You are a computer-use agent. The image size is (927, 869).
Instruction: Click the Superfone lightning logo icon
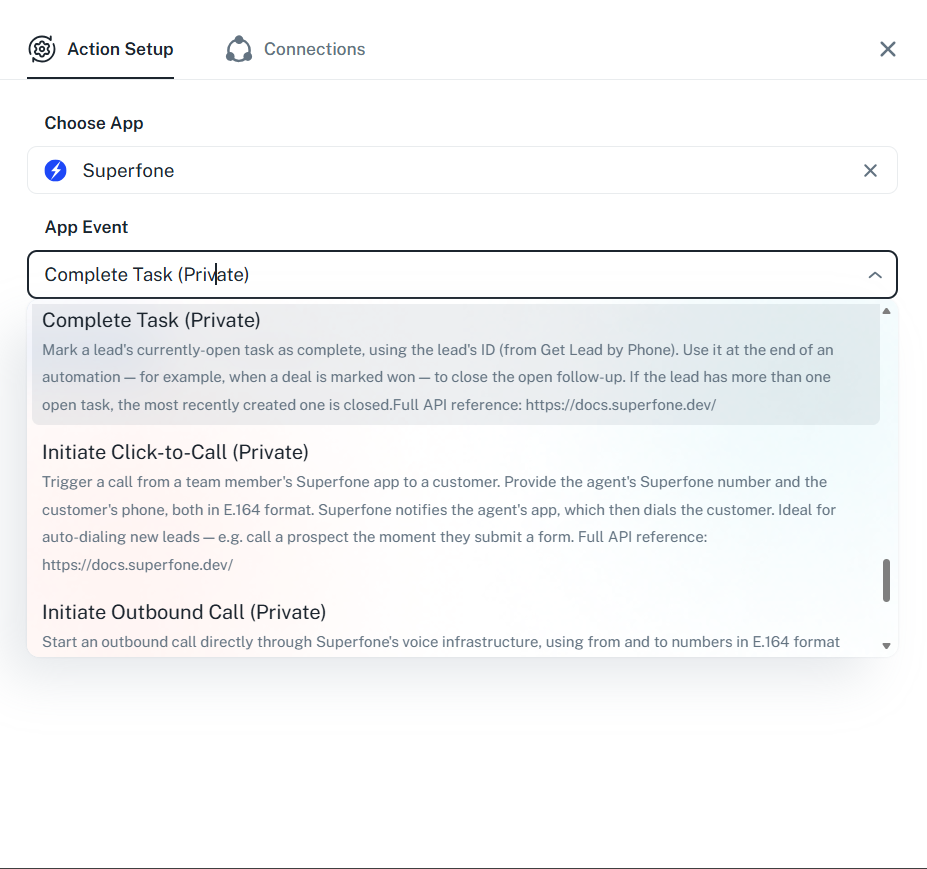[x=56, y=170]
